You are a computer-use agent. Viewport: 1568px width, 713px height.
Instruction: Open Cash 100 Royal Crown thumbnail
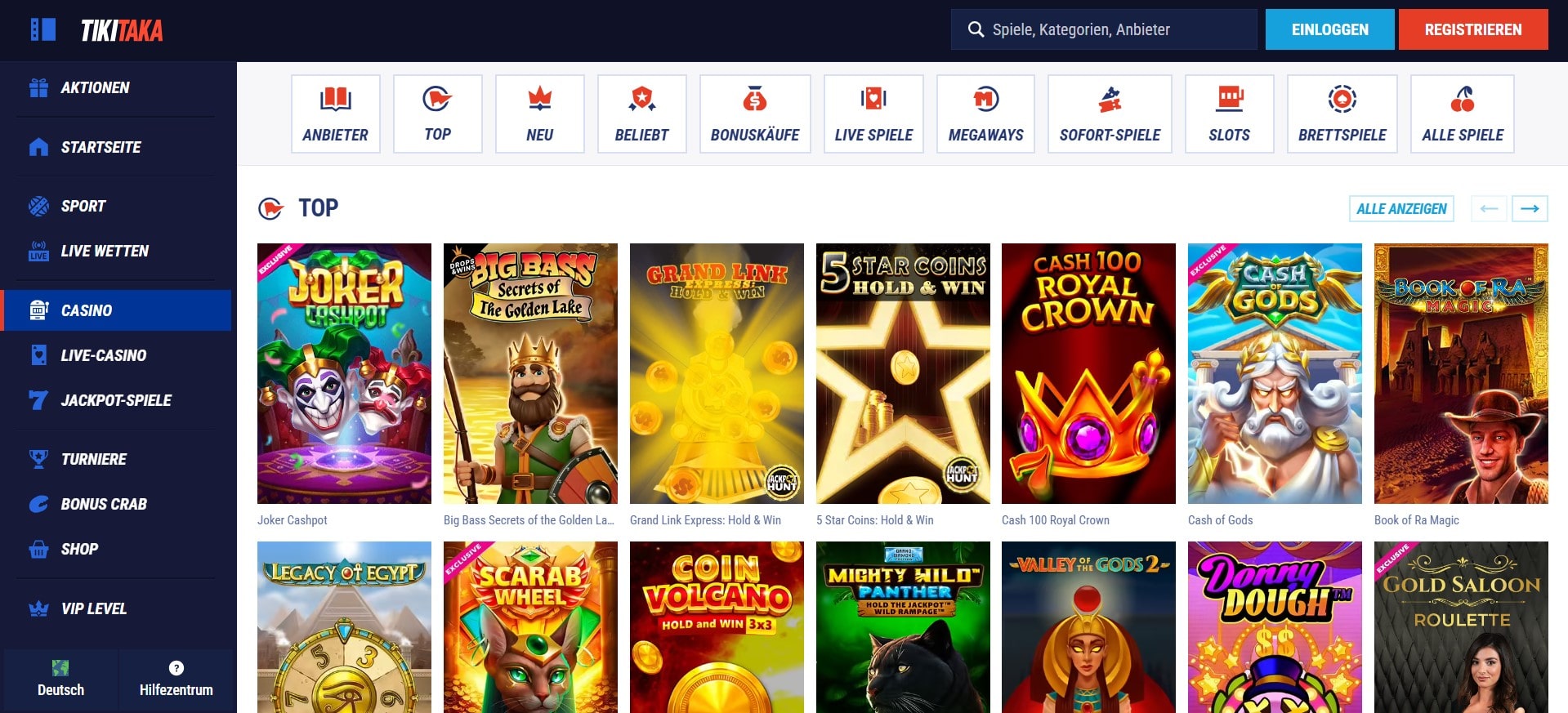(x=1088, y=373)
